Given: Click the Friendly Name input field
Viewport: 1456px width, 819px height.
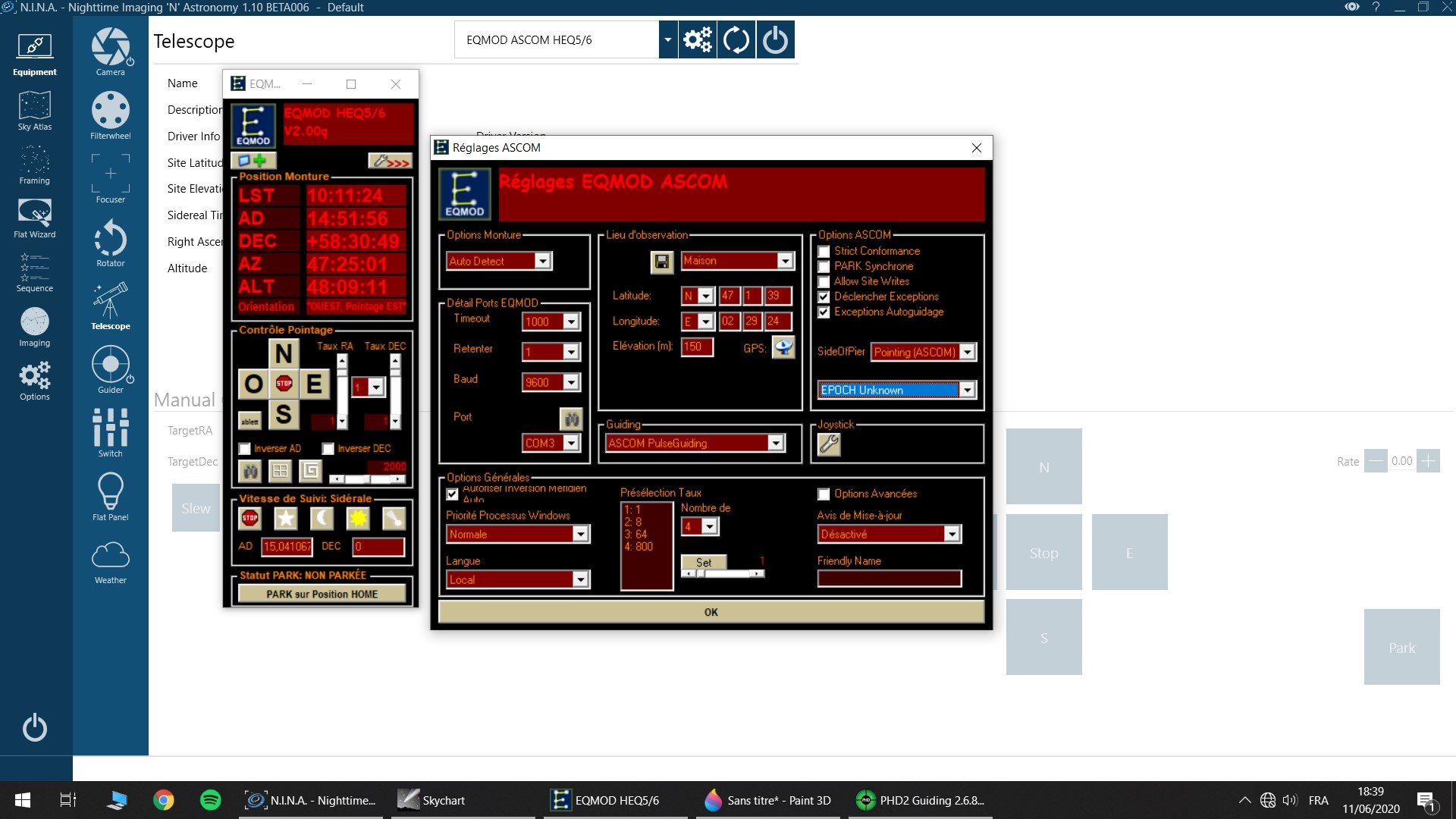Looking at the screenshot, I should (x=889, y=579).
